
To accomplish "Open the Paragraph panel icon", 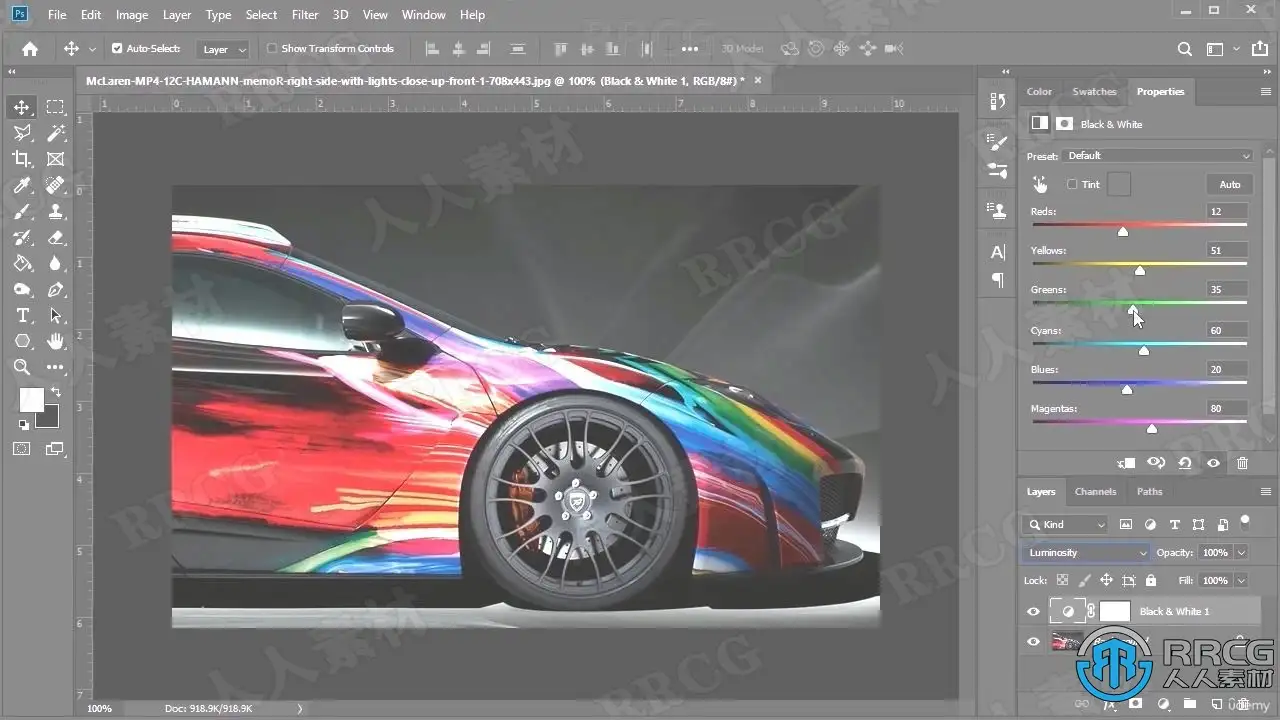I will pyautogui.click(x=997, y=280).
